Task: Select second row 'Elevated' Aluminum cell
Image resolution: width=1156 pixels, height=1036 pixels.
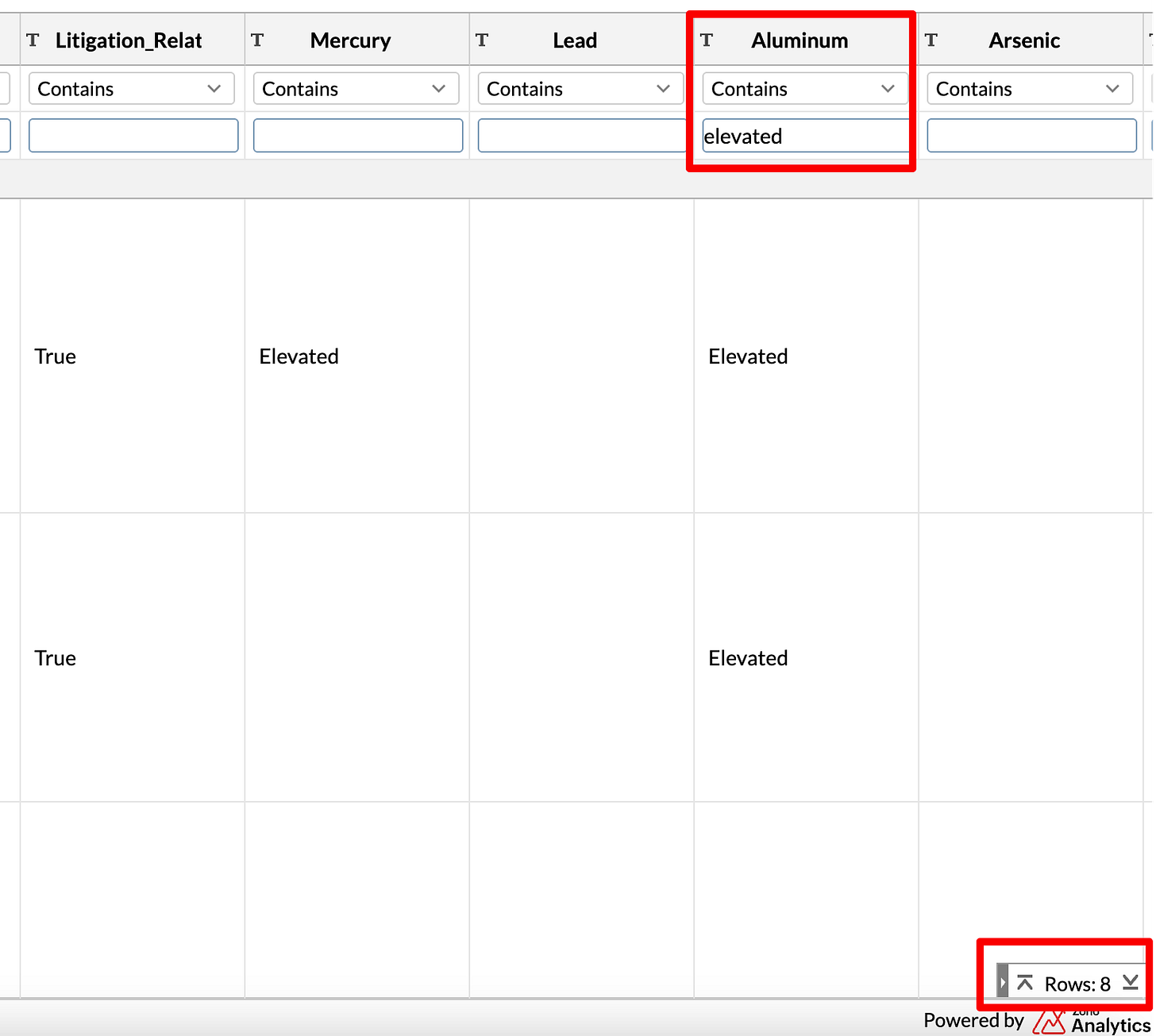Action: click(x=807, y=658)
